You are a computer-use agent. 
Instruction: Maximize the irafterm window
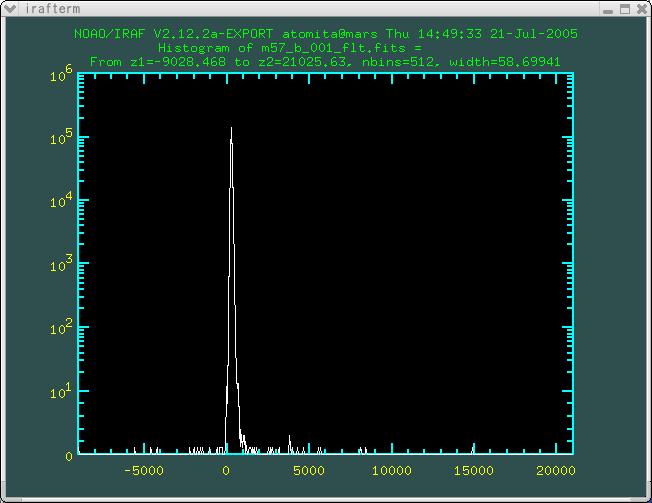coord(625,9)
